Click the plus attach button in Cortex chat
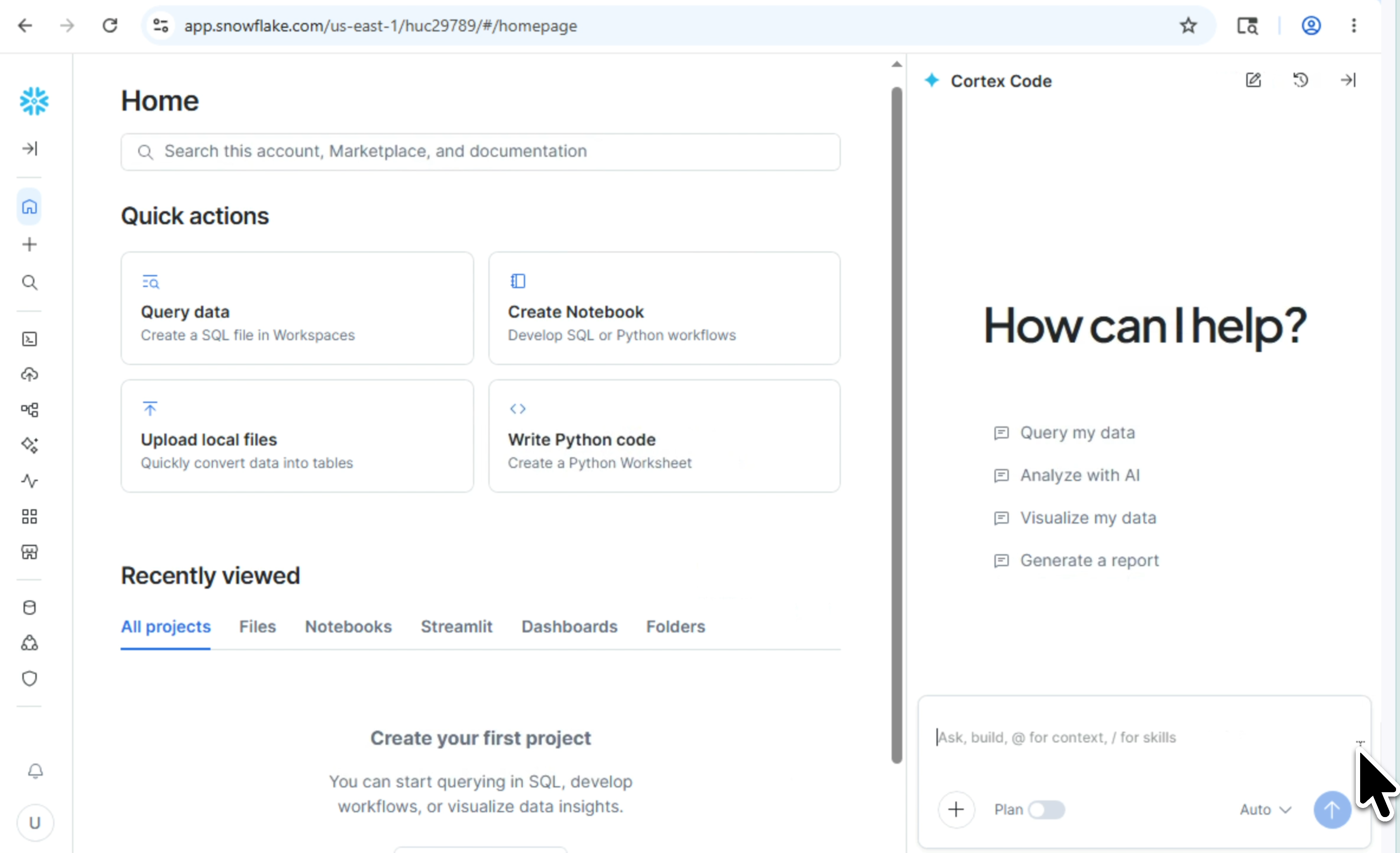The width and height of the screenshot is (1400, 853). (x=956, y=809)
